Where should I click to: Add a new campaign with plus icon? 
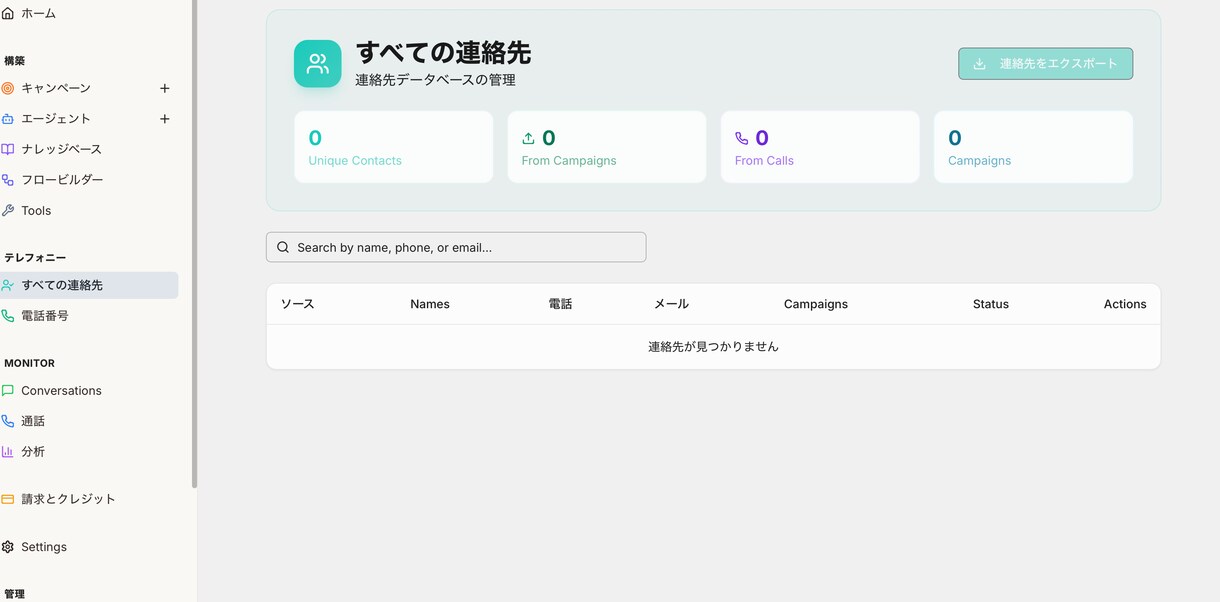(x=165, y=88)
